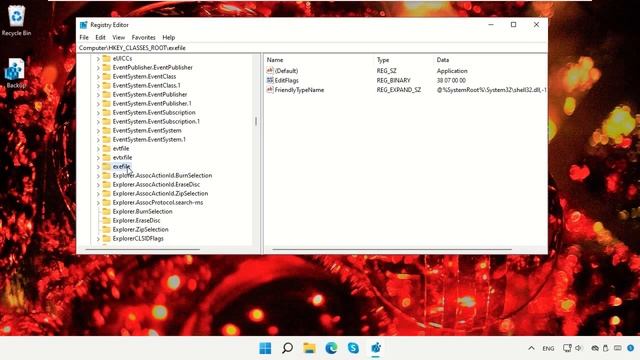Open the Help menu
This screenshot has width=640, height=360.
(x=169, y=37)
